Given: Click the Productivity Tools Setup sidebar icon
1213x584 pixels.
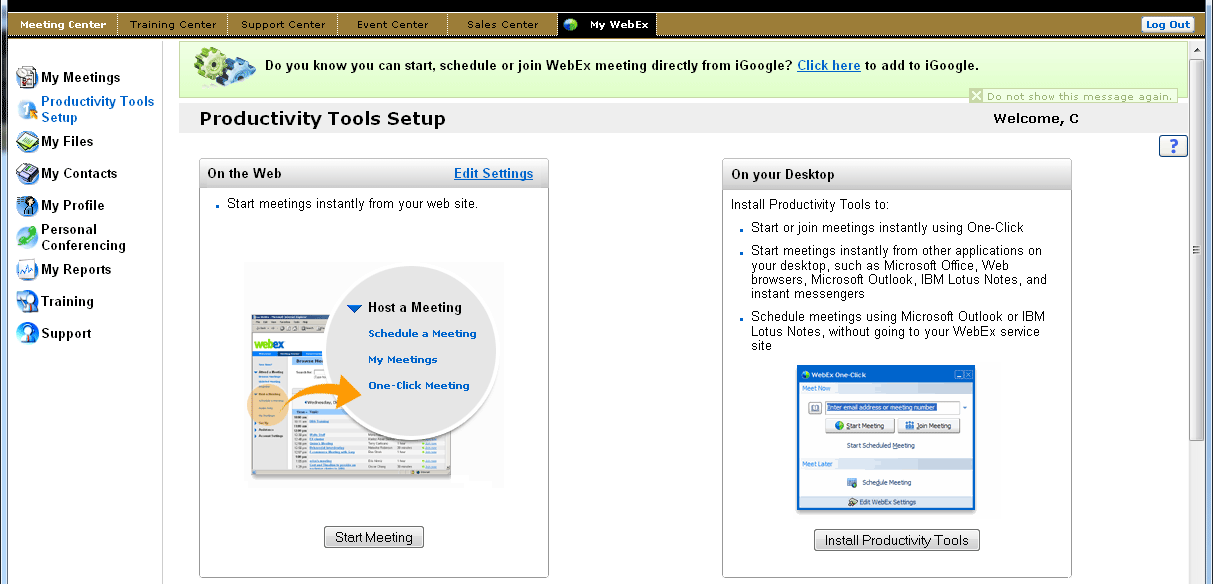Looking at the screenshot, I should pyautogui.click(x=28, y=110).
